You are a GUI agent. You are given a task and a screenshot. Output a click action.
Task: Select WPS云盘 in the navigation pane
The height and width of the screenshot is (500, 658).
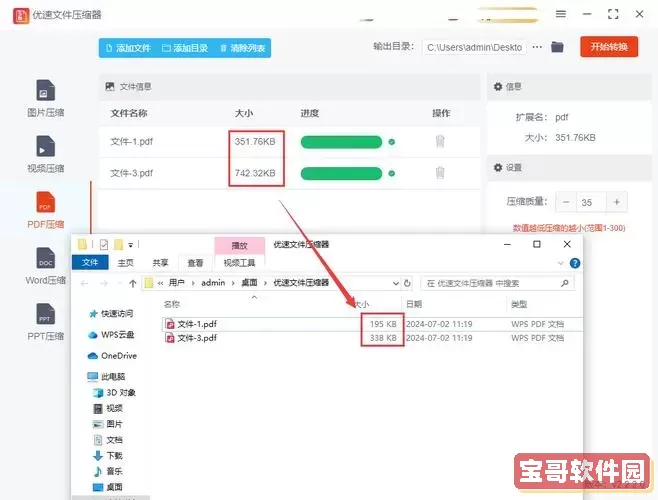[111, 335]
